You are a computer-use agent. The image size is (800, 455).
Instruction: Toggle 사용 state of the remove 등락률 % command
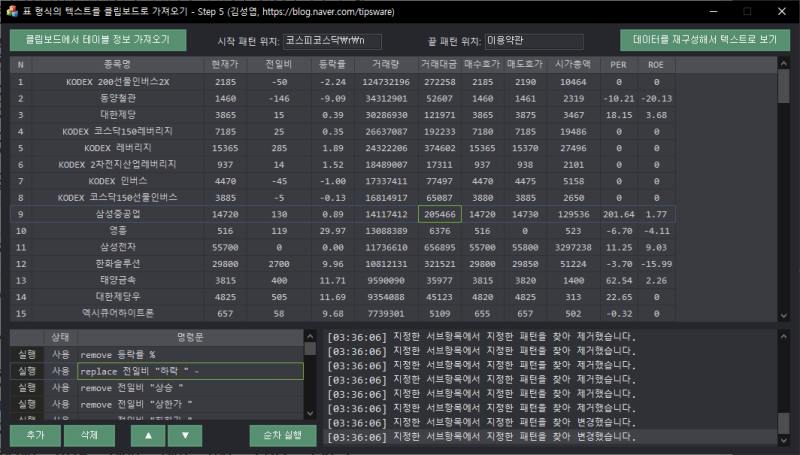pos(60,355)
